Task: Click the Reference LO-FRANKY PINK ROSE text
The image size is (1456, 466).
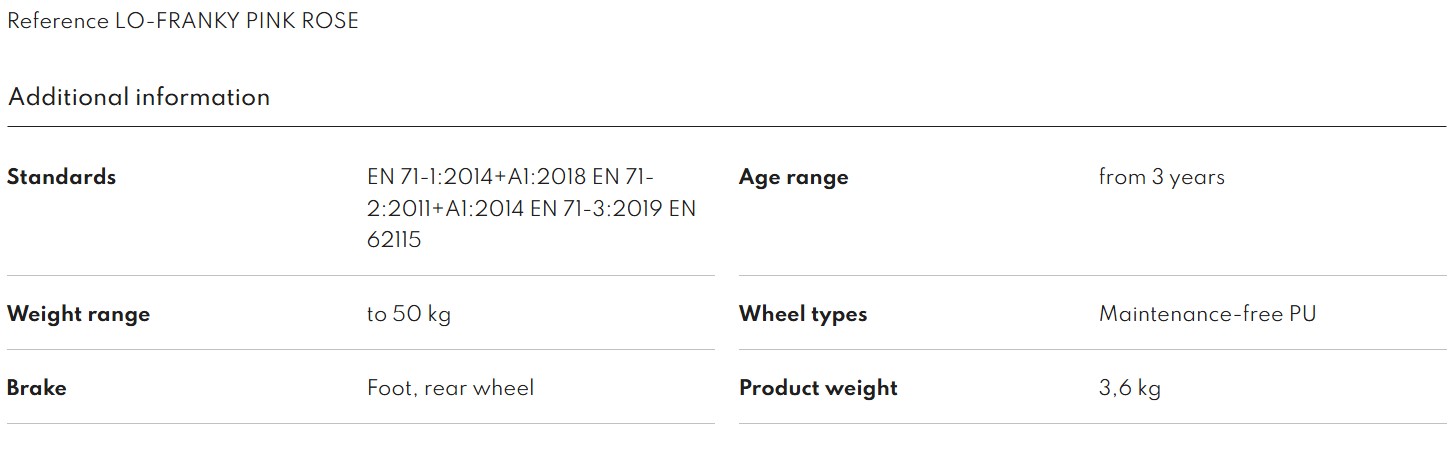Action: click(183, 21)
